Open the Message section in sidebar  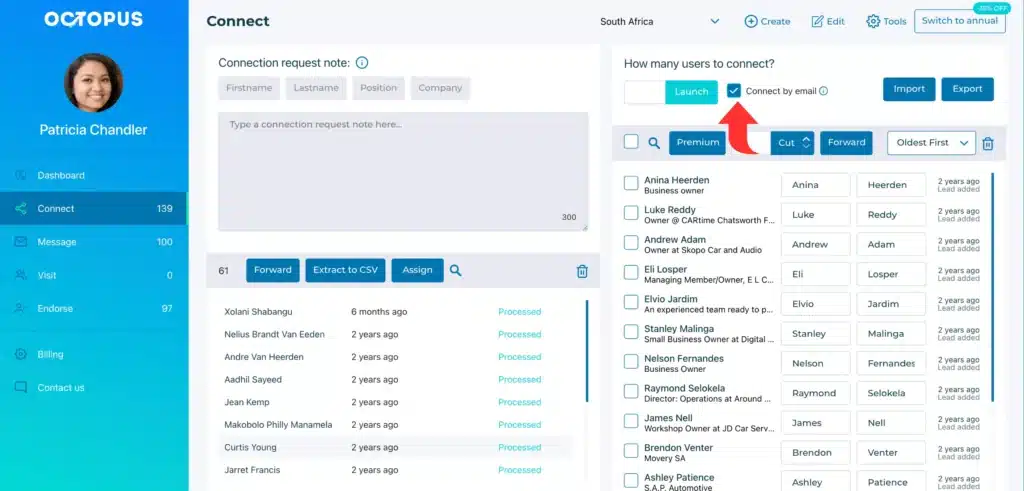(57, 242)
